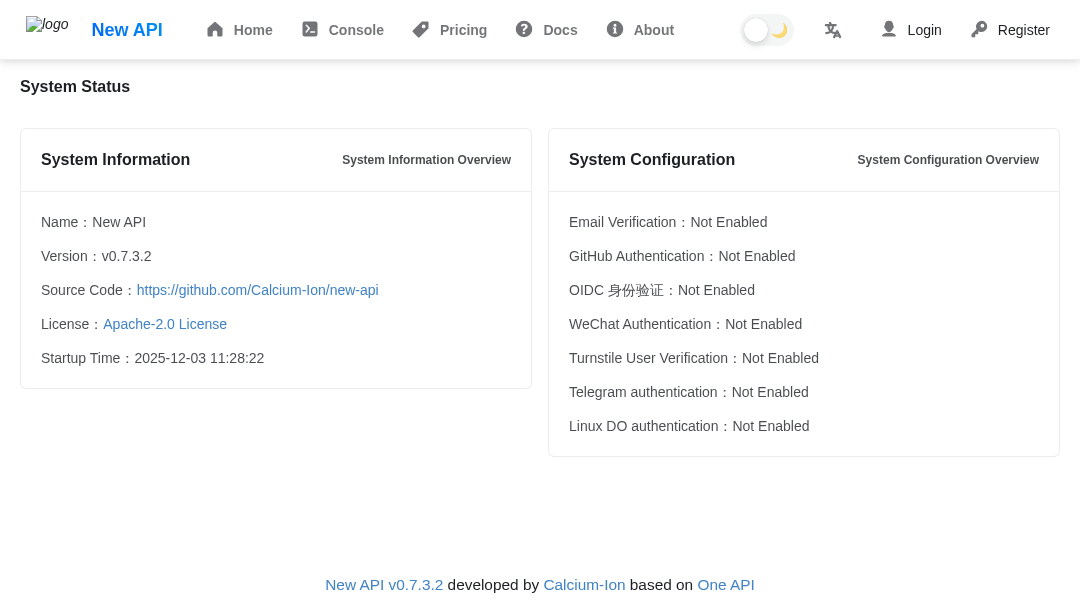
Task: Click the New API v0.7.3.2 footer link
Action: pyautogui.click(x=384, y=584)
